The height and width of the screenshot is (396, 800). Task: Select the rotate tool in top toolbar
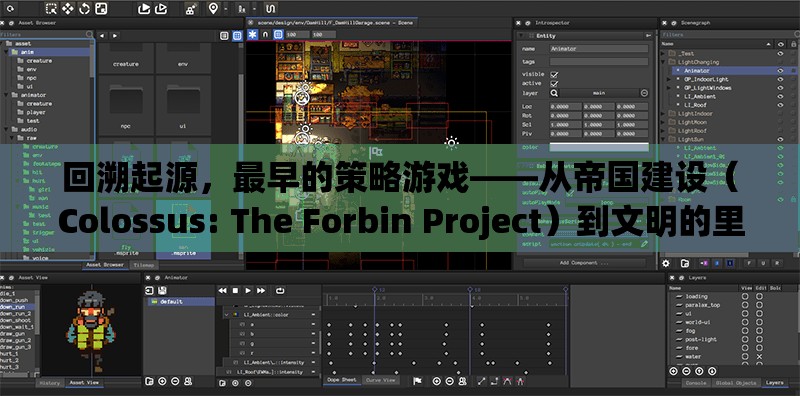(x=84, y=8)
